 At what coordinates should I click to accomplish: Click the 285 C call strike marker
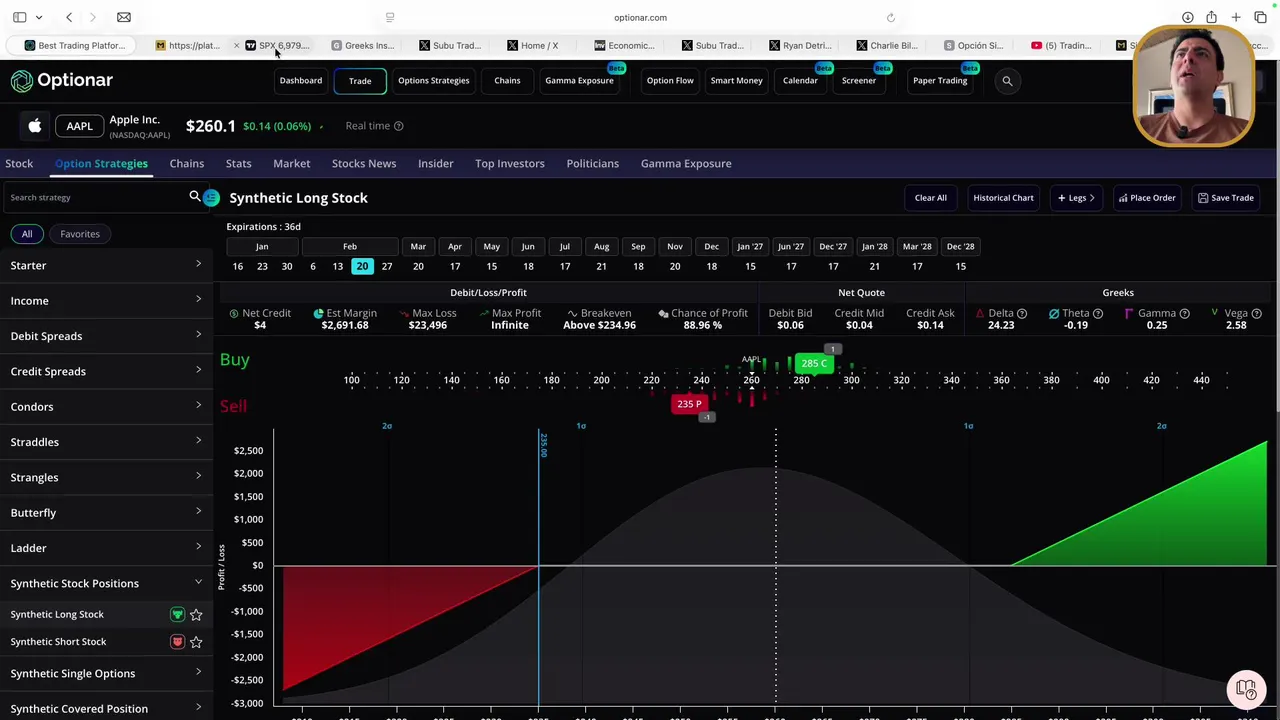tap(814, 363)
